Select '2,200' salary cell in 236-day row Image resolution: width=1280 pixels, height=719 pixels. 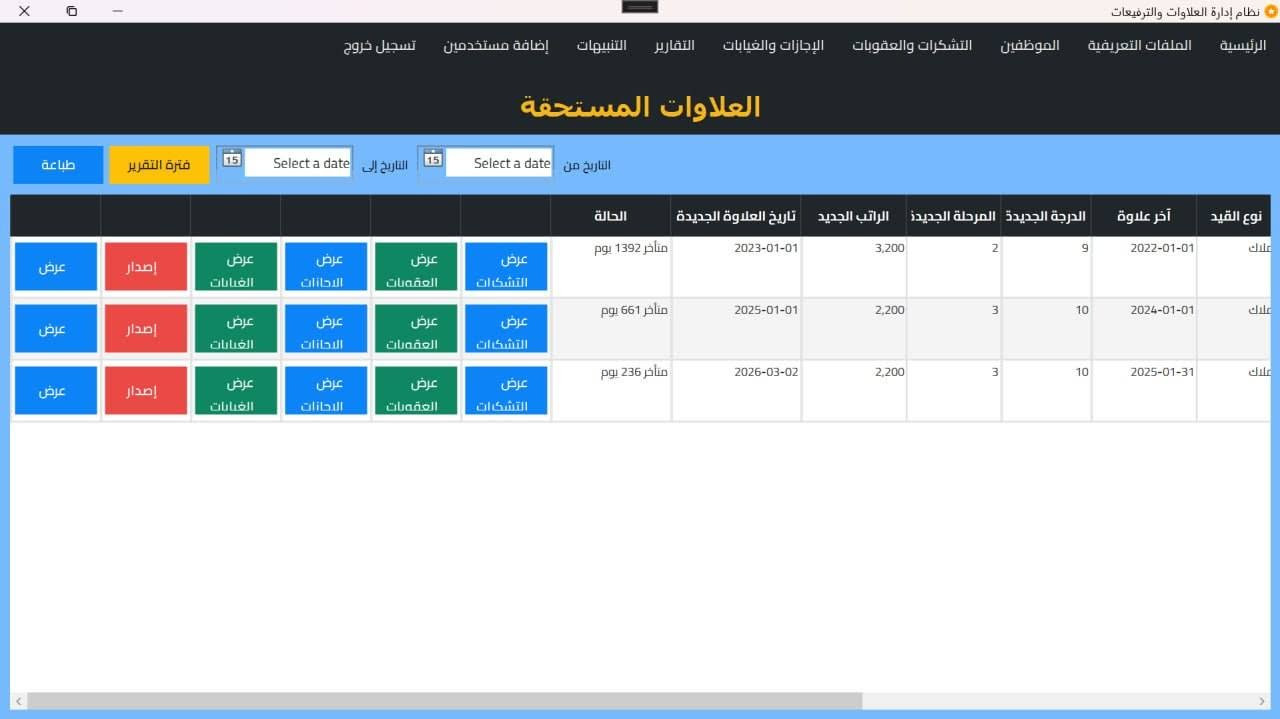click(x=854, y=391)
